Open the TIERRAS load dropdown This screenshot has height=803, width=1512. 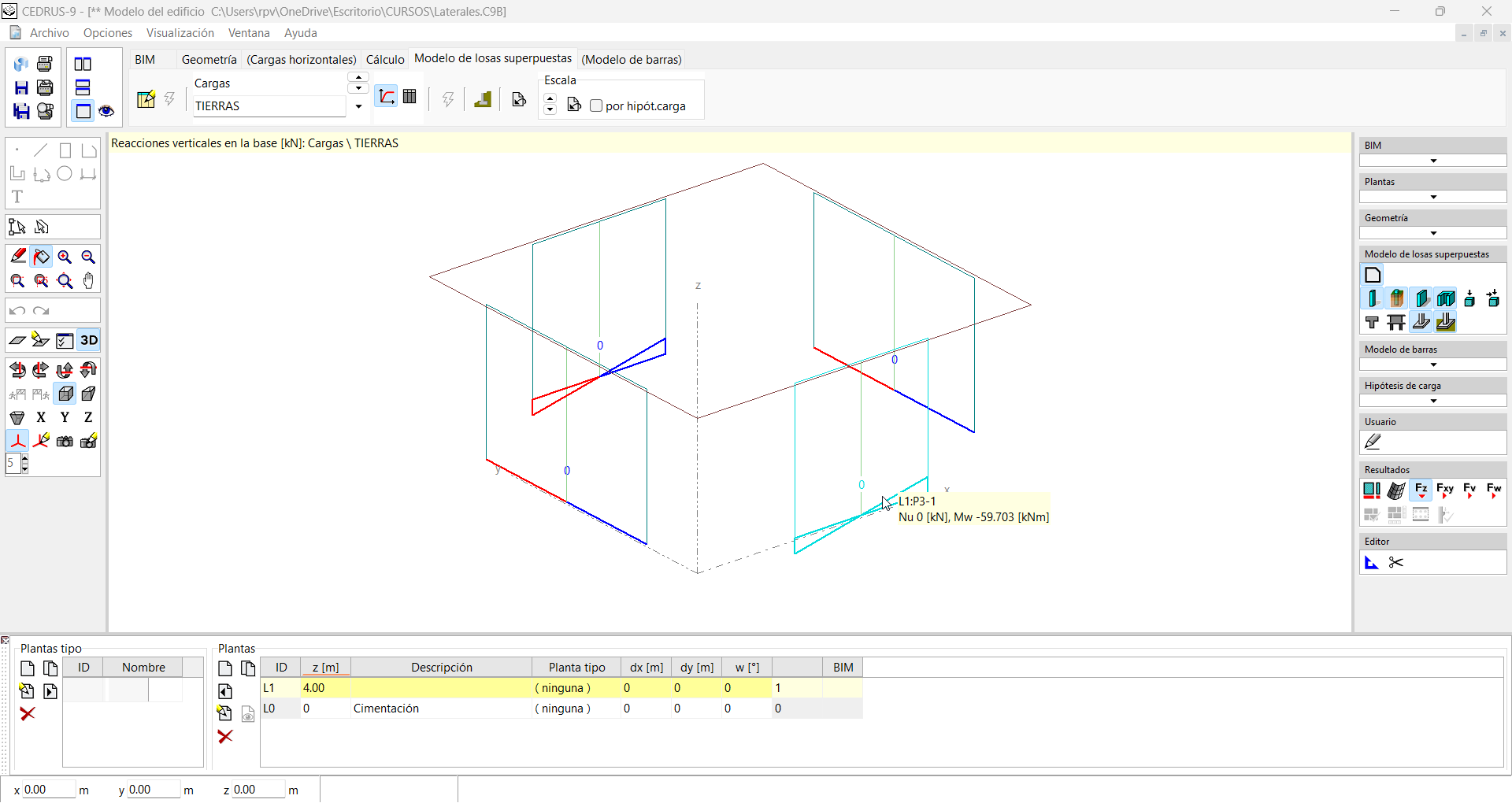tap(358, 106)
